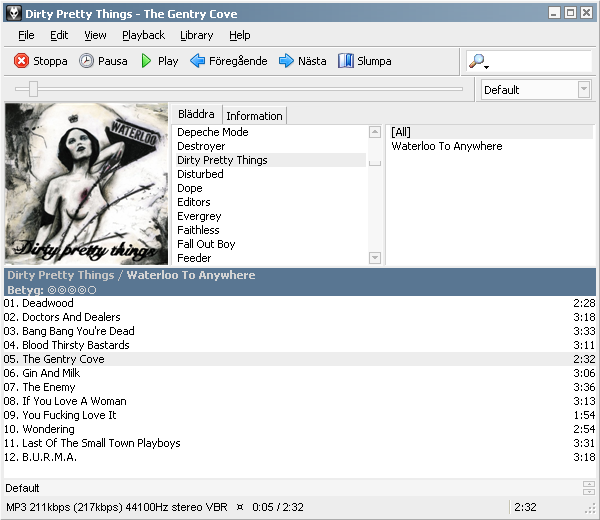Select track 05. The Gentry Cove

[x=300, y=359]
